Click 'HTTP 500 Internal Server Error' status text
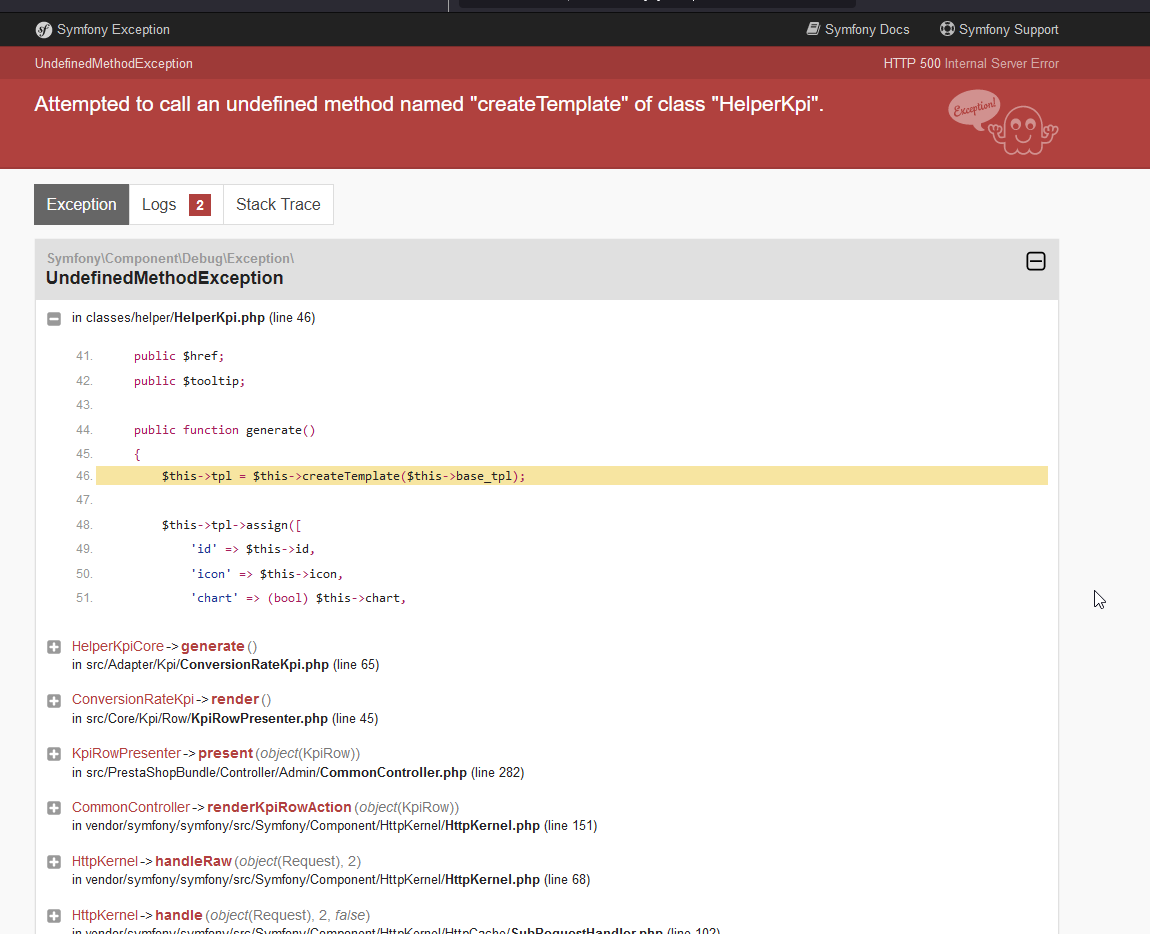 click(971, 64)
